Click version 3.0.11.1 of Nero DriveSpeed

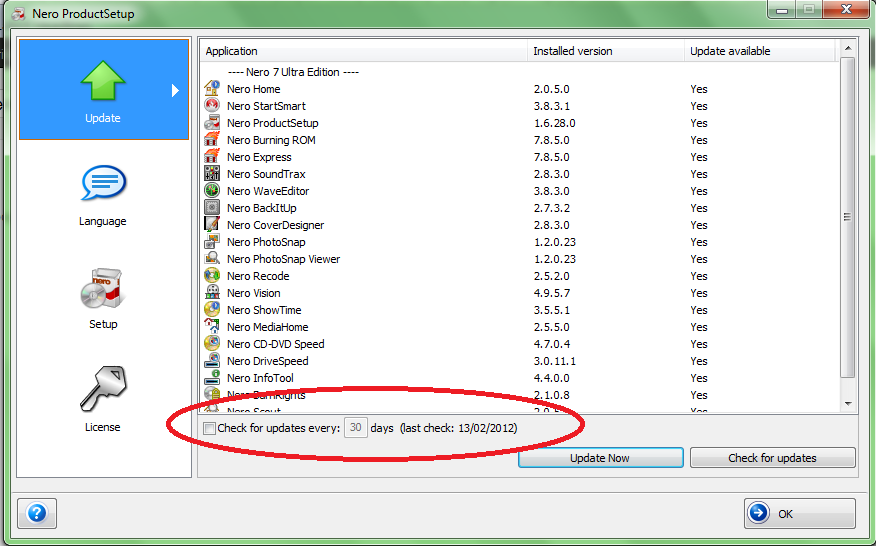(x=554, y=361)
